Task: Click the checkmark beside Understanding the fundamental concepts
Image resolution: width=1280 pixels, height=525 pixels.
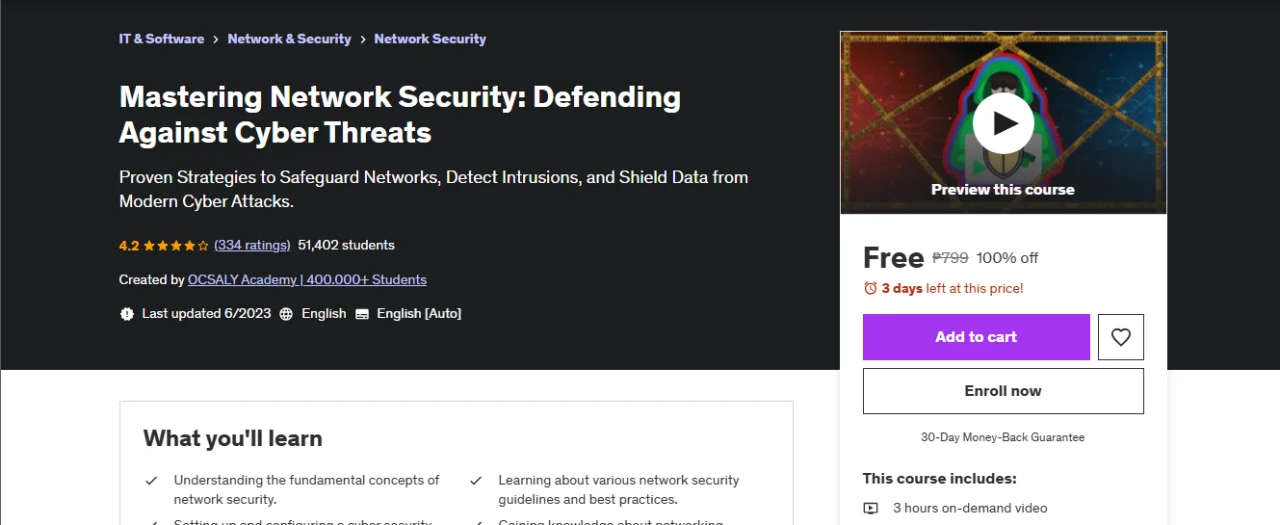Action: 151,481
